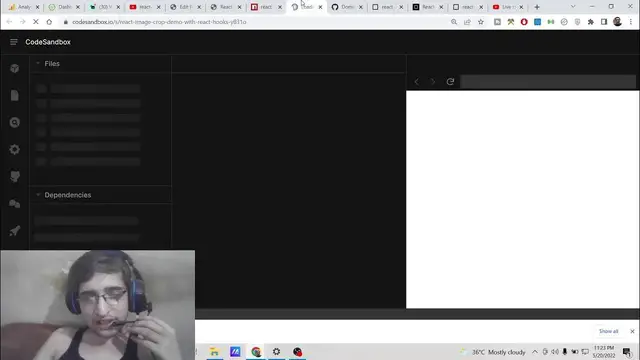Close the downloads bar
Viewport: 640px width, 360px height.
pyautogui.click(x=632, y=331)
